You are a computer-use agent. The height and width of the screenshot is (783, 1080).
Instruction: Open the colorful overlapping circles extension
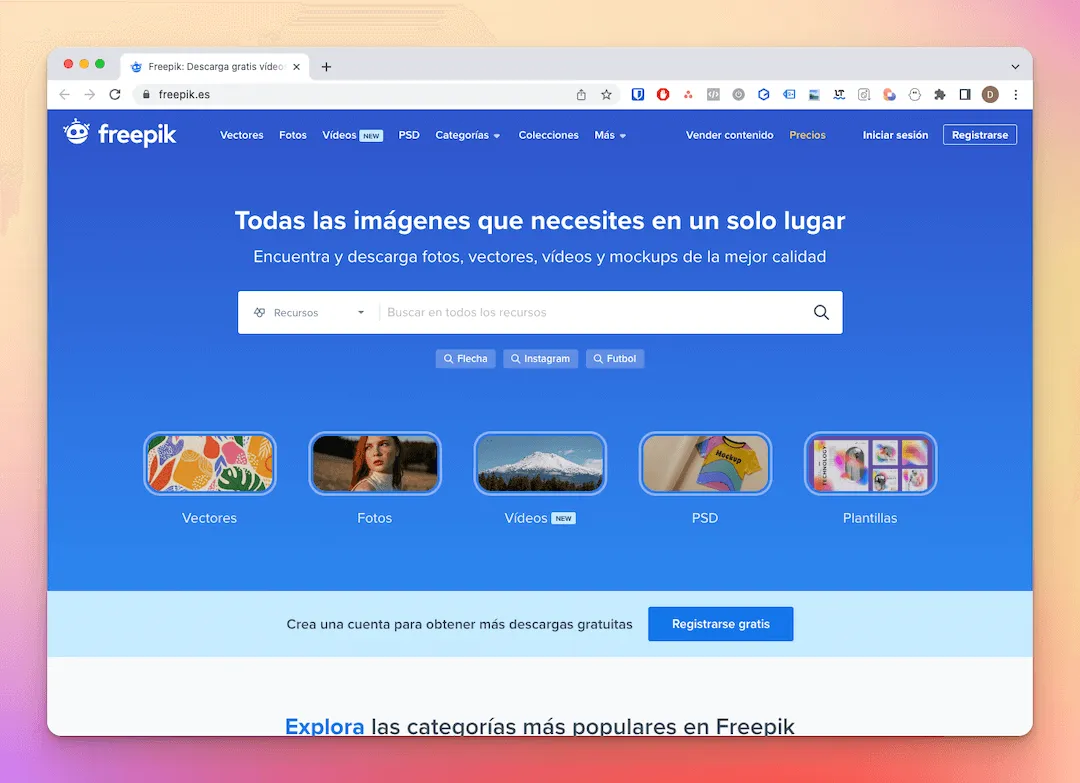889,94
